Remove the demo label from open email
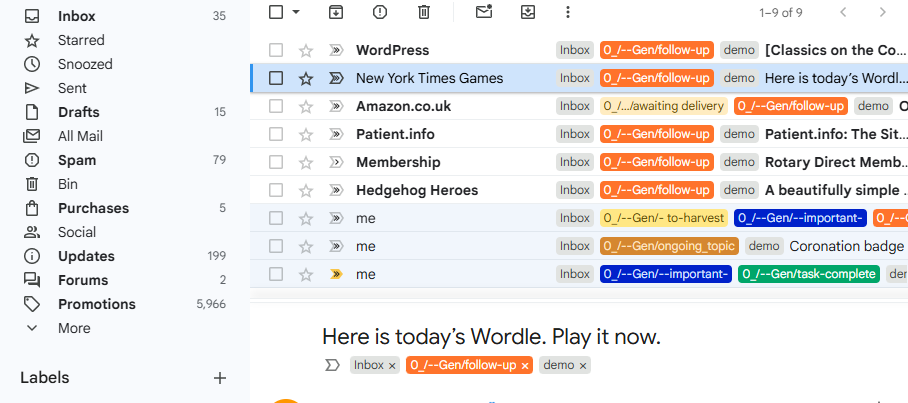Screen dimensions: 908x403 coord(583,366)
